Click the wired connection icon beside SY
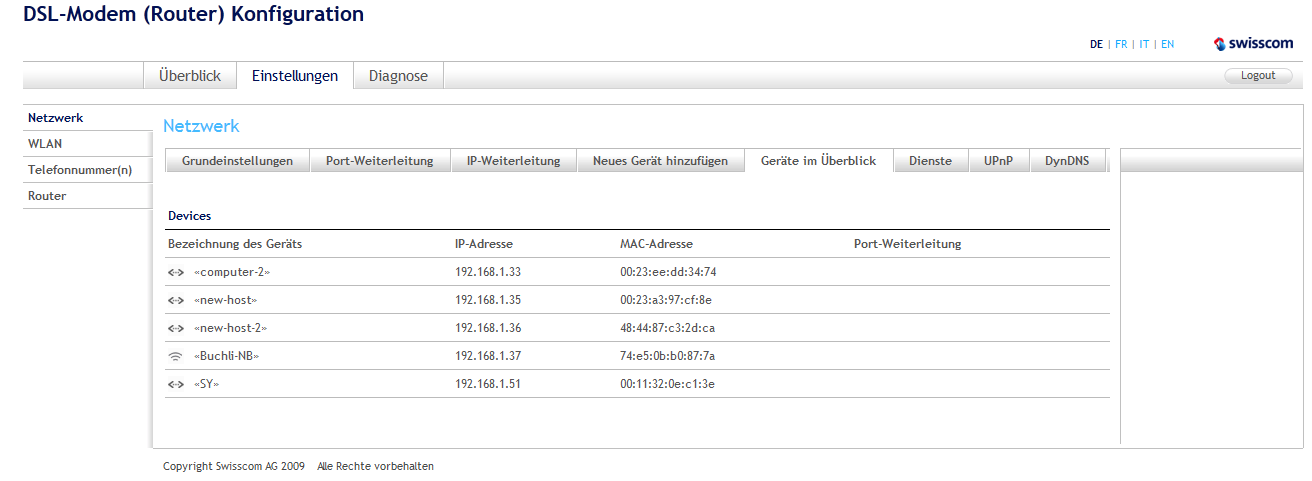 click(x=175, y=384)
